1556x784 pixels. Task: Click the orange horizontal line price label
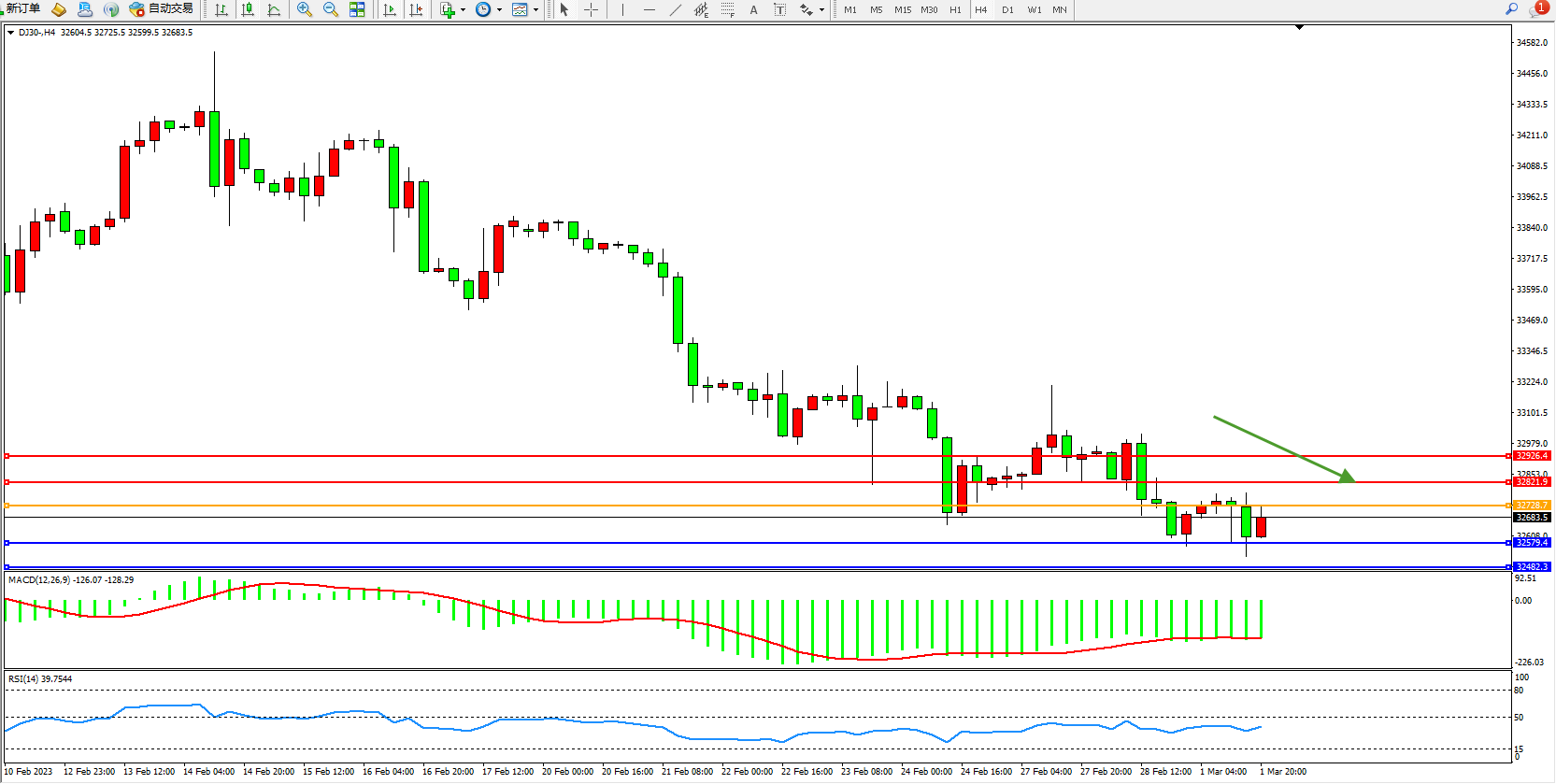pos(1531,506)
